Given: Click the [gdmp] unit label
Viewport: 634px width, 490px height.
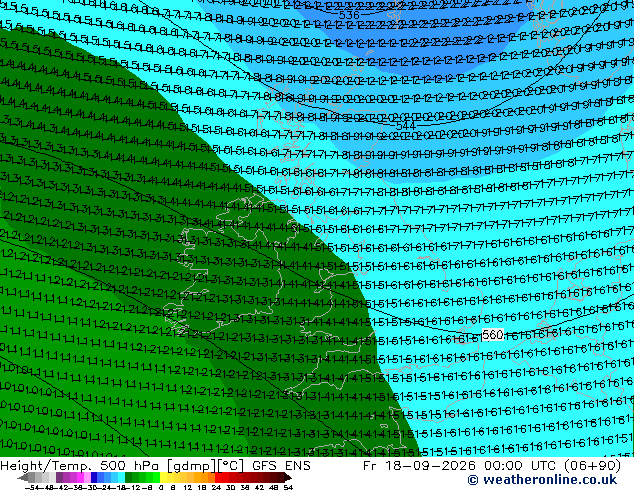Looking at the screenshot, I should 190,466.
